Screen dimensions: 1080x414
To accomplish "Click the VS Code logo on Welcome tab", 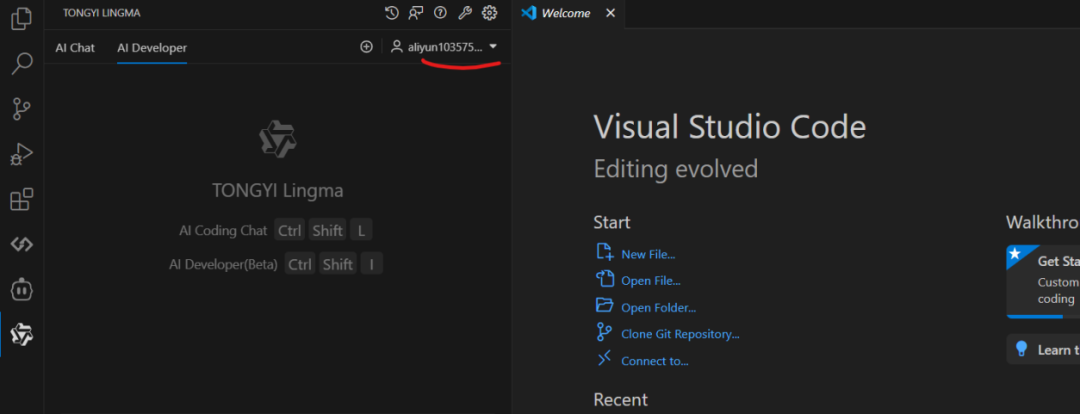I will click(x=528, y=13).
